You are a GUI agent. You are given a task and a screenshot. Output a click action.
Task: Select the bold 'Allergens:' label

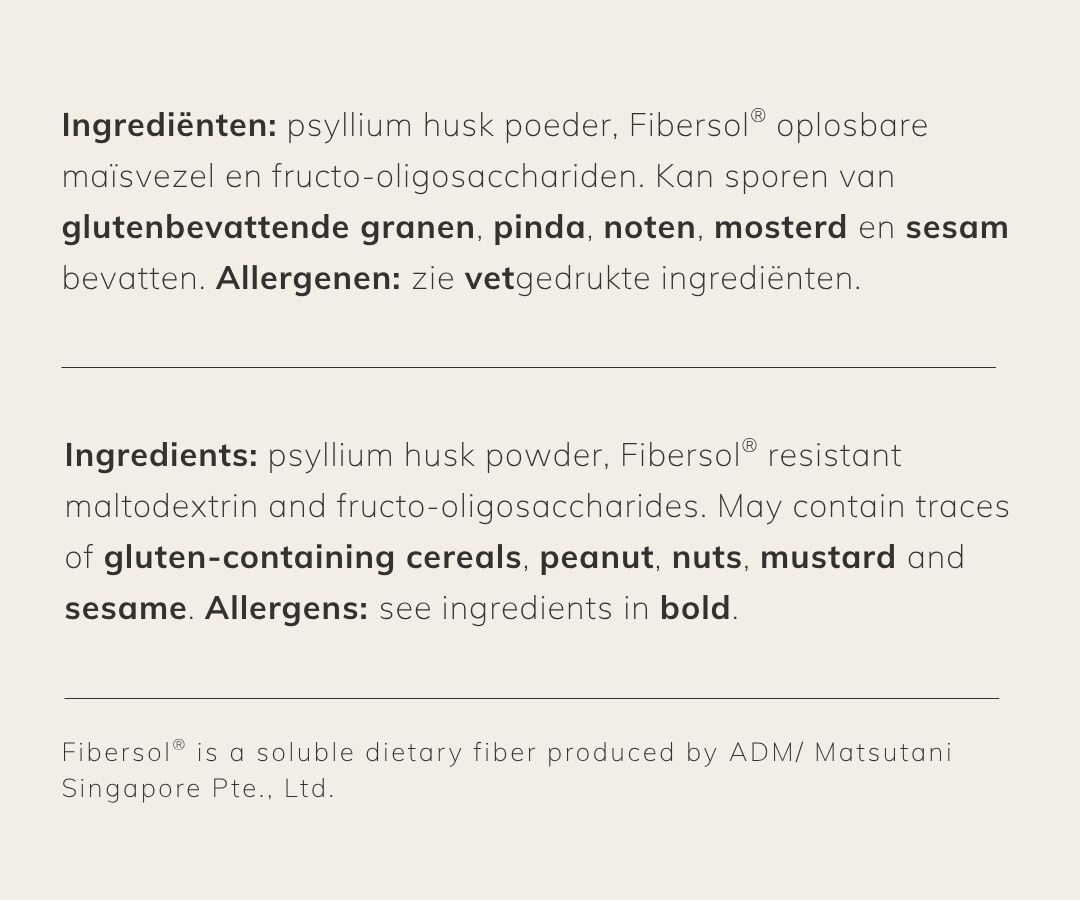[286, 608]
